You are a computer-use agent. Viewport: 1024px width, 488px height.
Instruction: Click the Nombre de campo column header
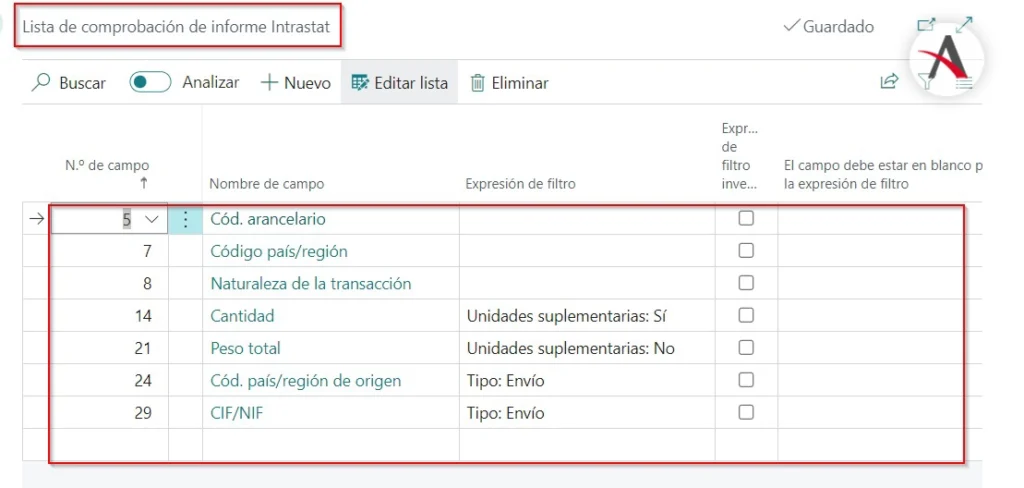point(266,184)
